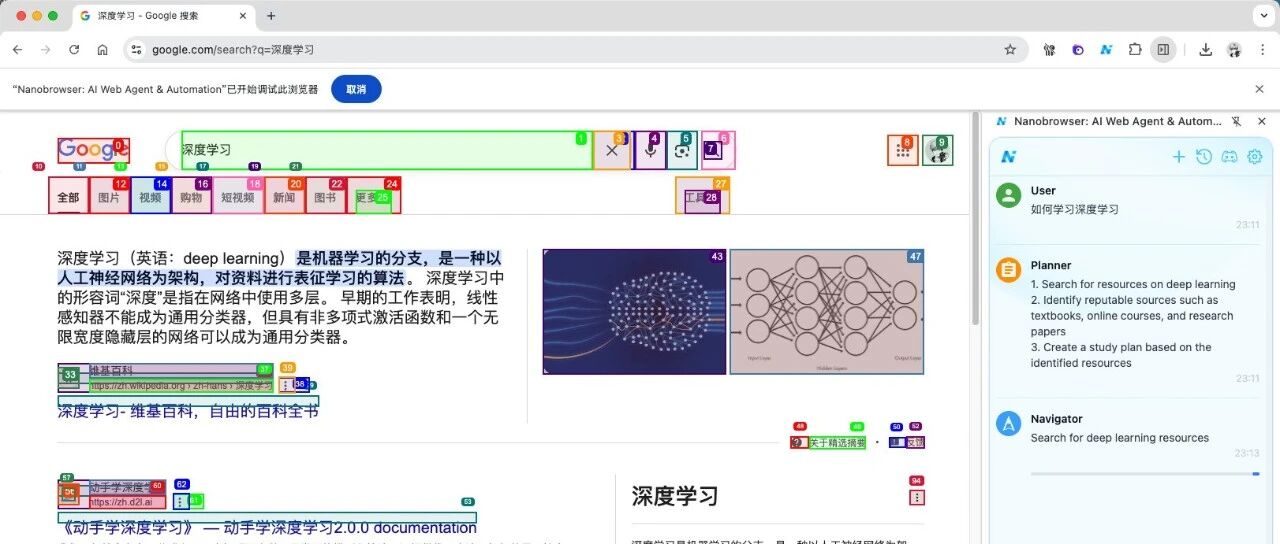Bookmark this page with the star icon
Image resolution: width=1280 pixels, height=544 pixels.
(x=1010, y=50)
